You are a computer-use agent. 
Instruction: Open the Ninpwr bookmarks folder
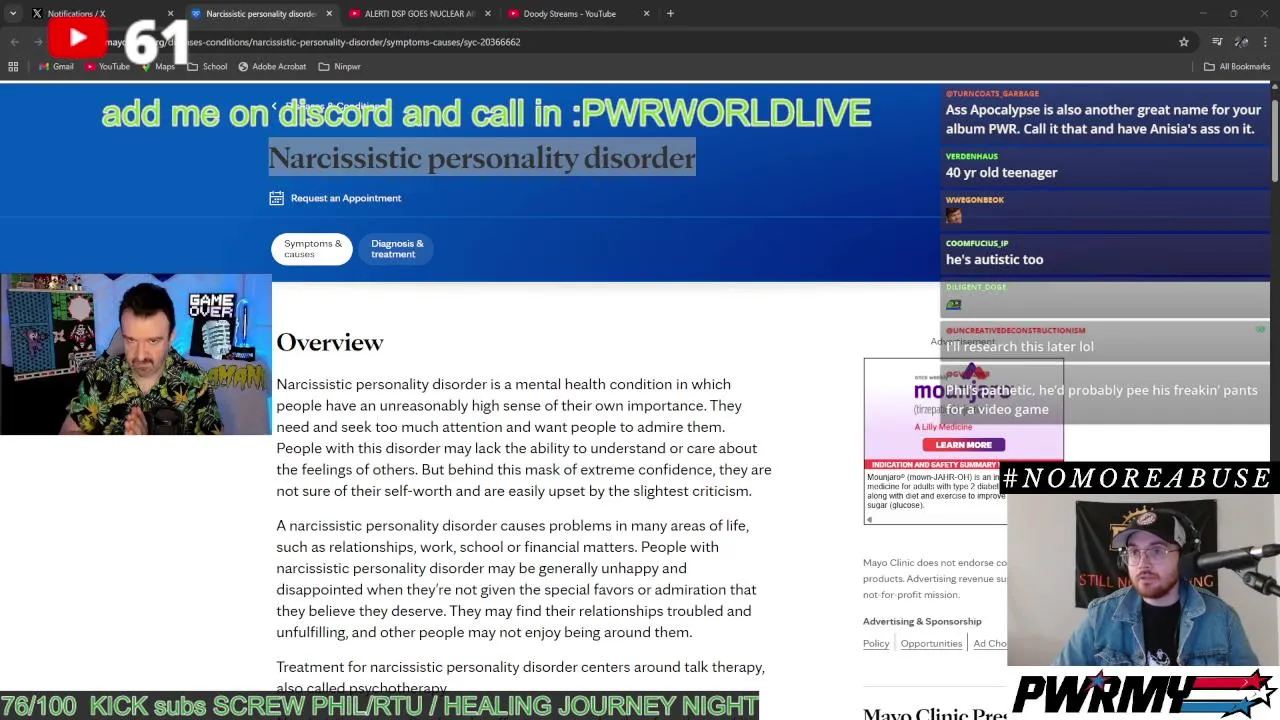click(339, 67)
